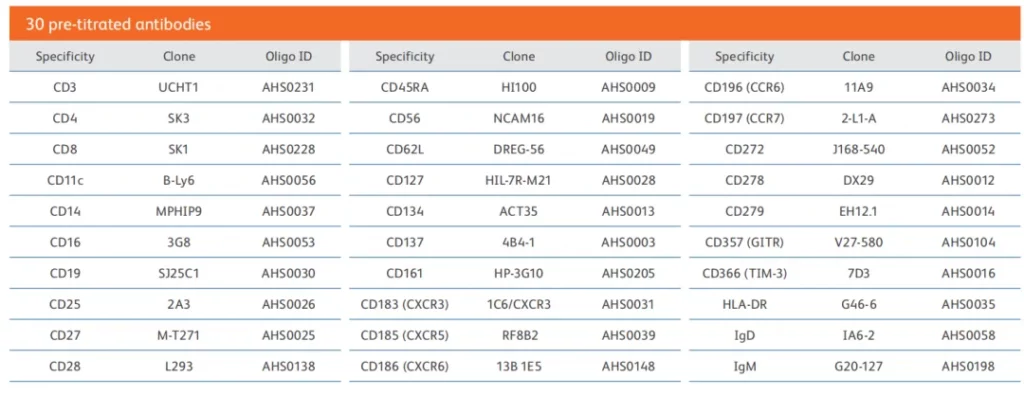This screenshot has width=1024, height=395.
Task: Click clone MPHIP9 in CD14 row
Action: pyautogui.click(x=179, y=212)
